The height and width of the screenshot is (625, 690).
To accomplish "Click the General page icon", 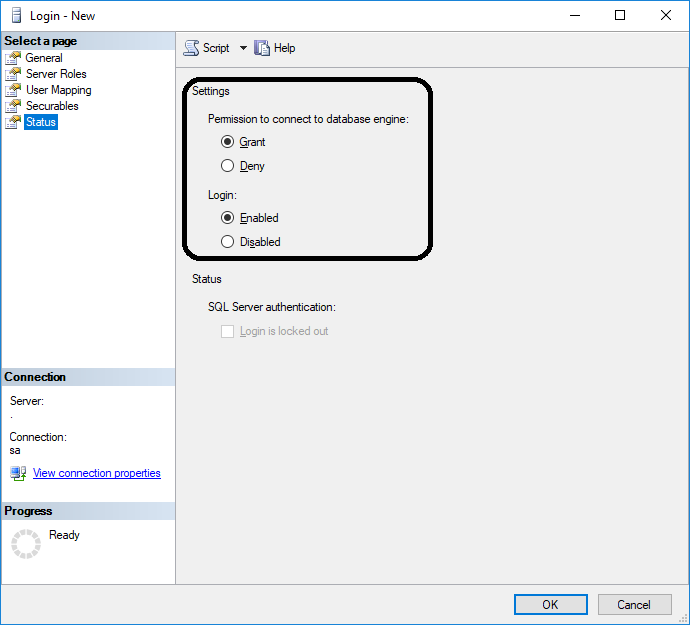I will pyautogui.click(x=13, y=58).
